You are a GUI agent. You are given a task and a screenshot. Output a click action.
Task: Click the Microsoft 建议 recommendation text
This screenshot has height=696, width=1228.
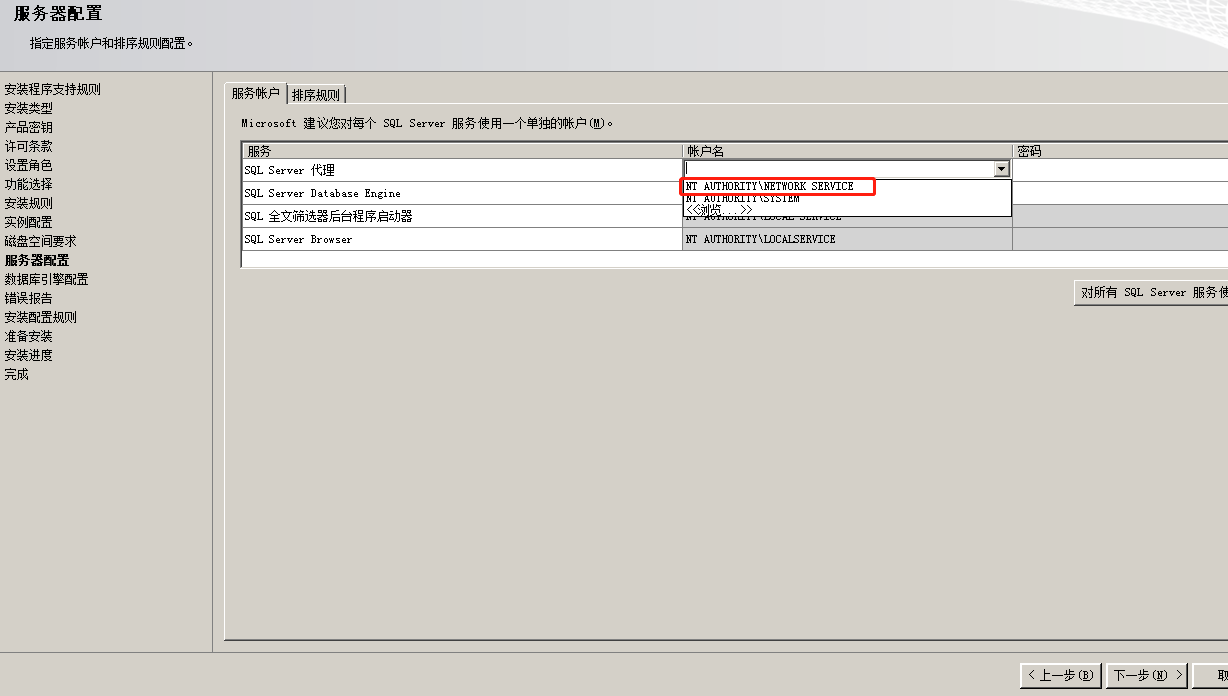(x=427, y=123)
